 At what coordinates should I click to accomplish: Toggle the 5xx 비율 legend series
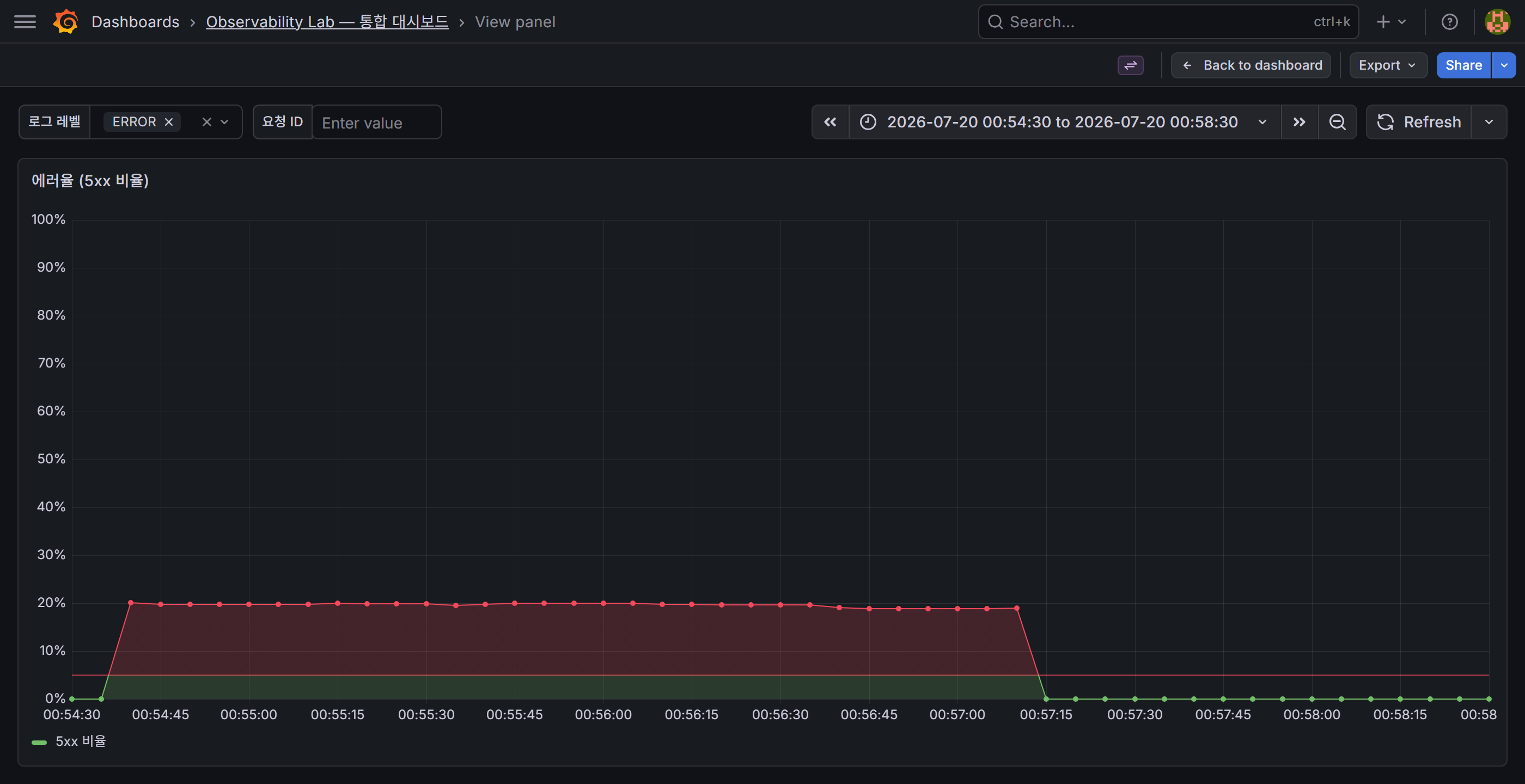click(x=81, y=742)
